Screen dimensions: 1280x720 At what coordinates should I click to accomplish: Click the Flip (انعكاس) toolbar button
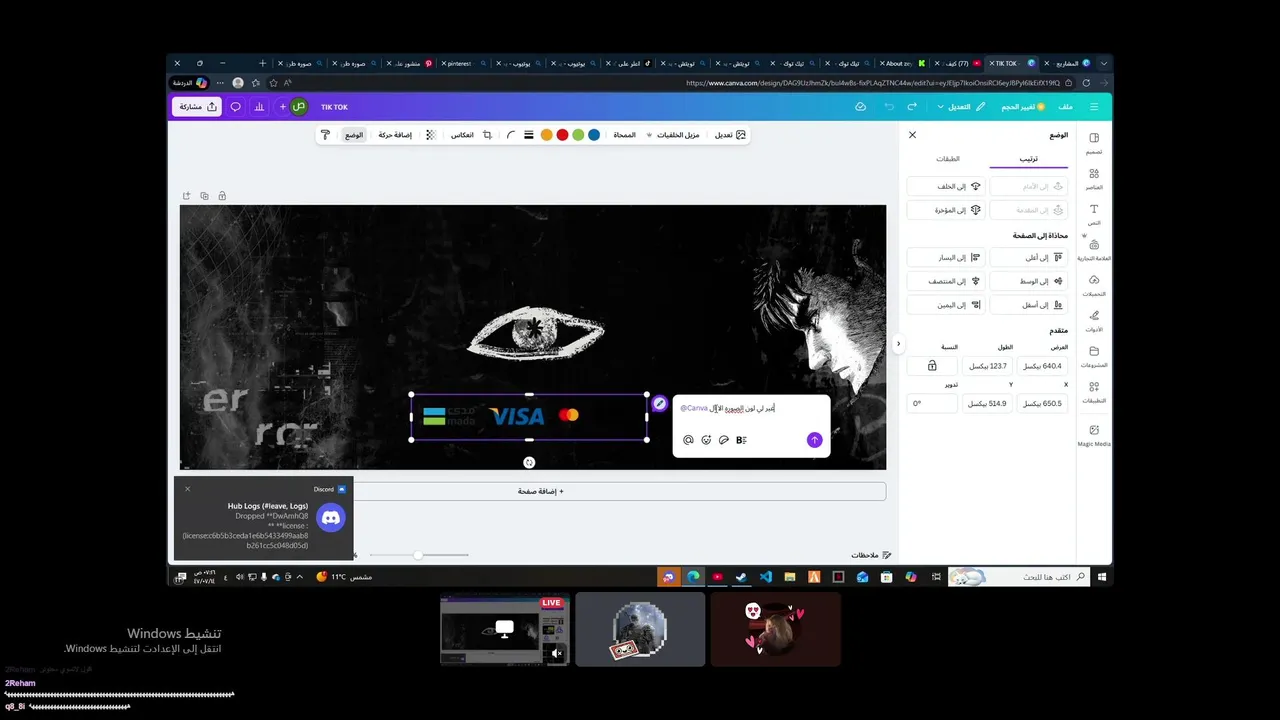pos(462,135)
